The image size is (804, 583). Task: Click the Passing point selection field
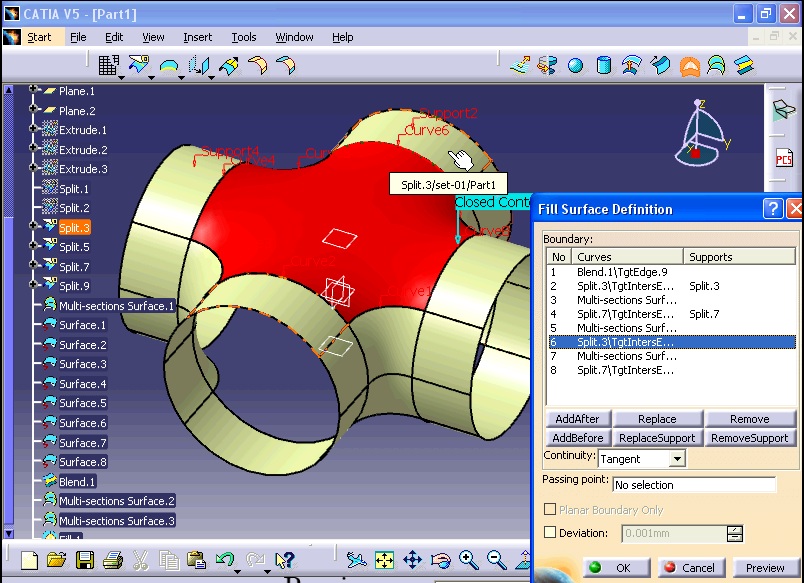694,485
